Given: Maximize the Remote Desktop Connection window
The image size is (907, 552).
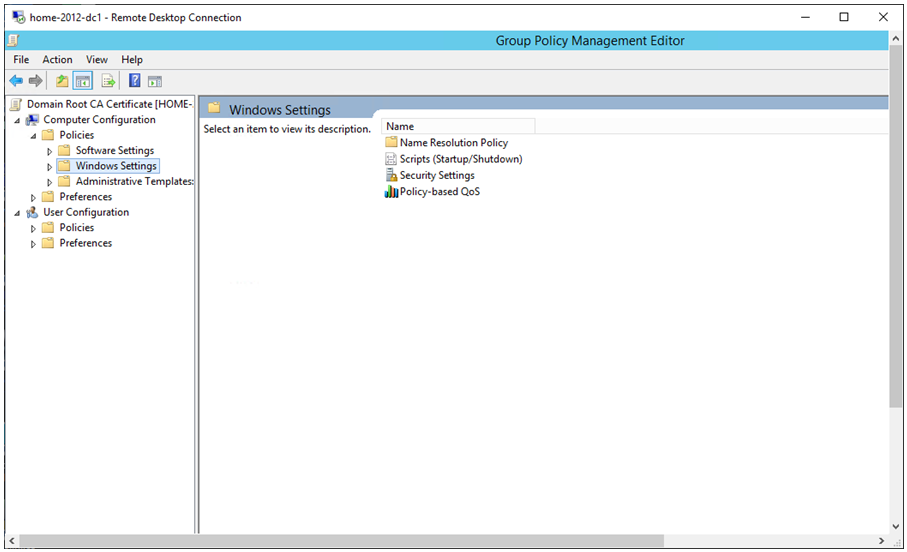Looking at the screenshot, I should (844, 17).
